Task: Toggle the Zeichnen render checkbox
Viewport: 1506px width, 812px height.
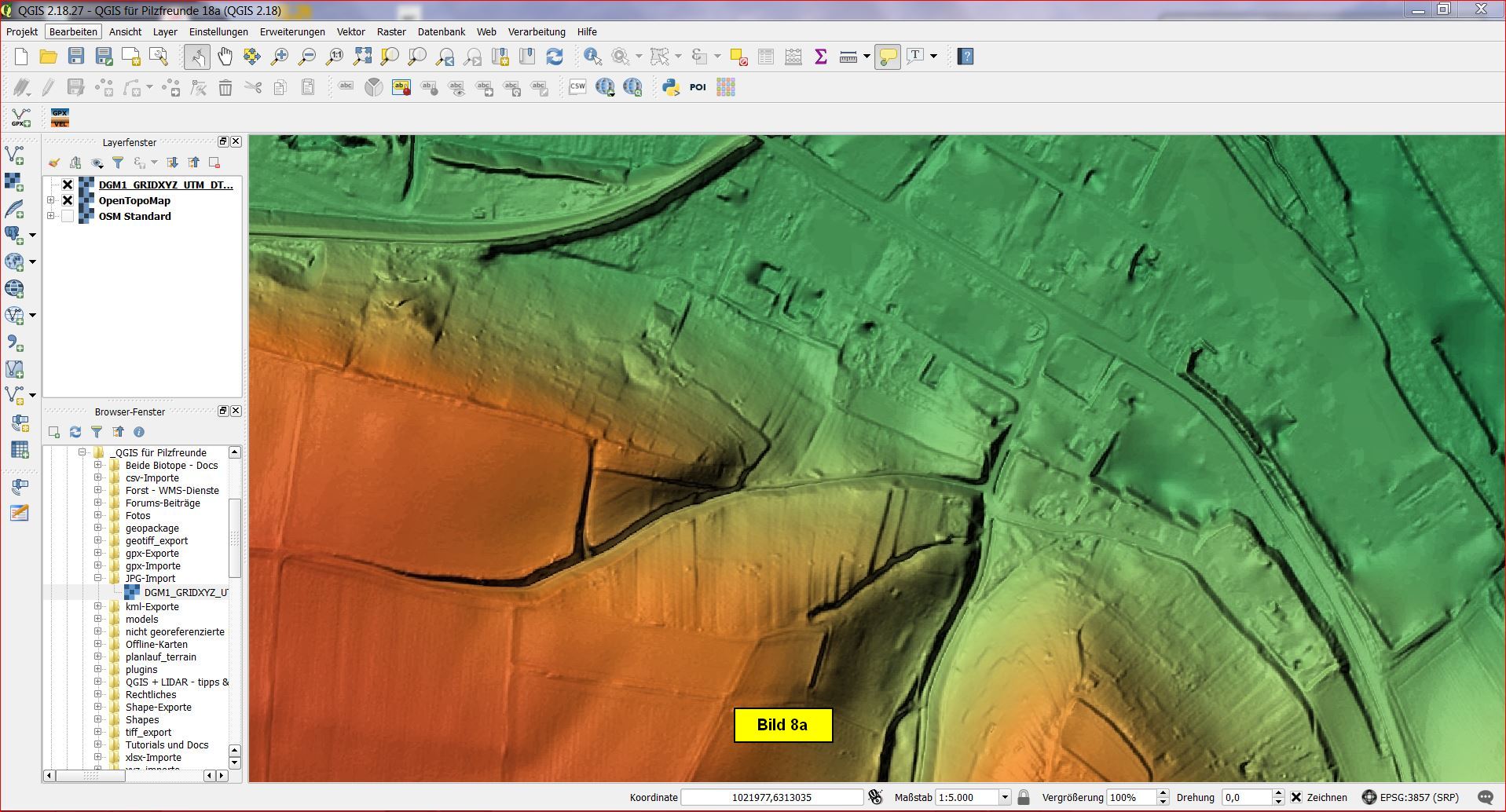Action: pos(1296,797)
